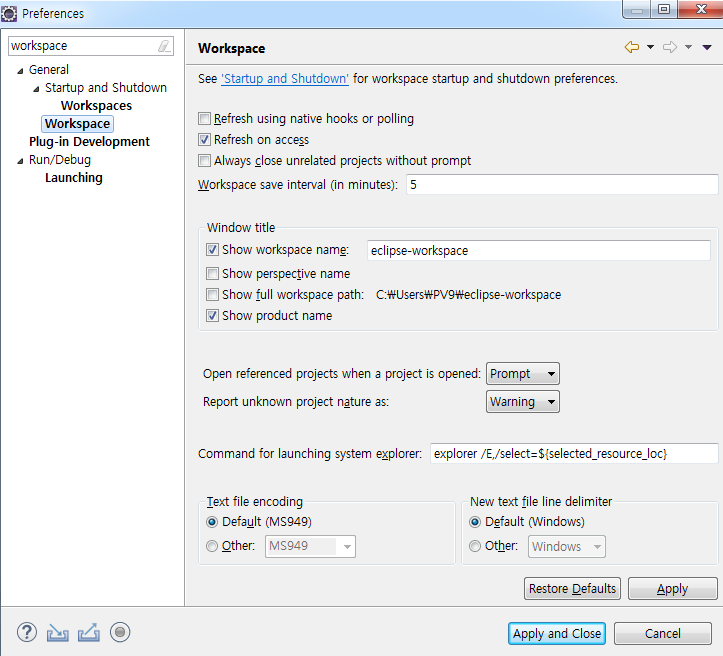This screenshot has height=656, width=723.
Task: Open the referenced projects Prompt dropdown
Action: click(522, 374)
